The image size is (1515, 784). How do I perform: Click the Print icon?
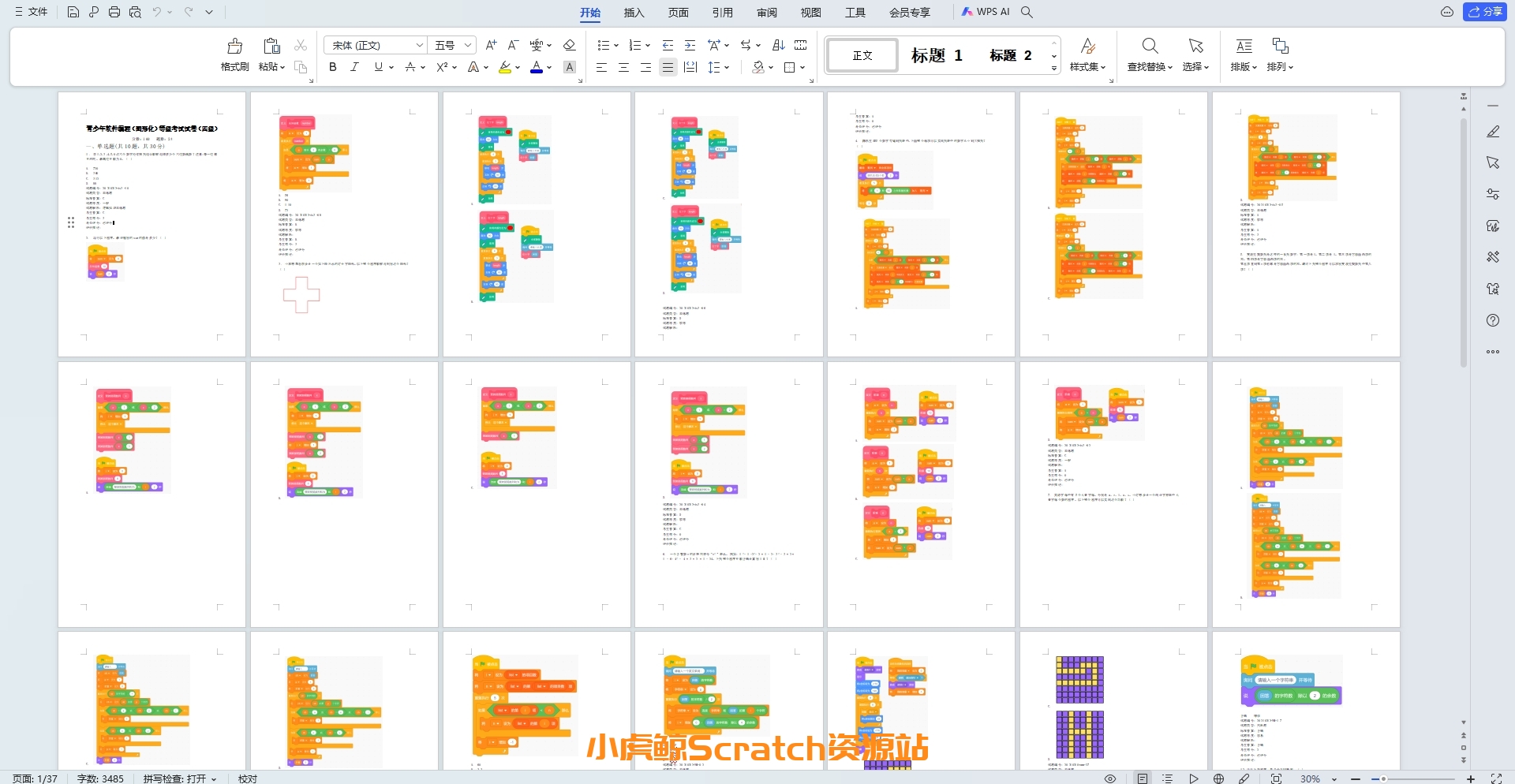pos(114,12)
